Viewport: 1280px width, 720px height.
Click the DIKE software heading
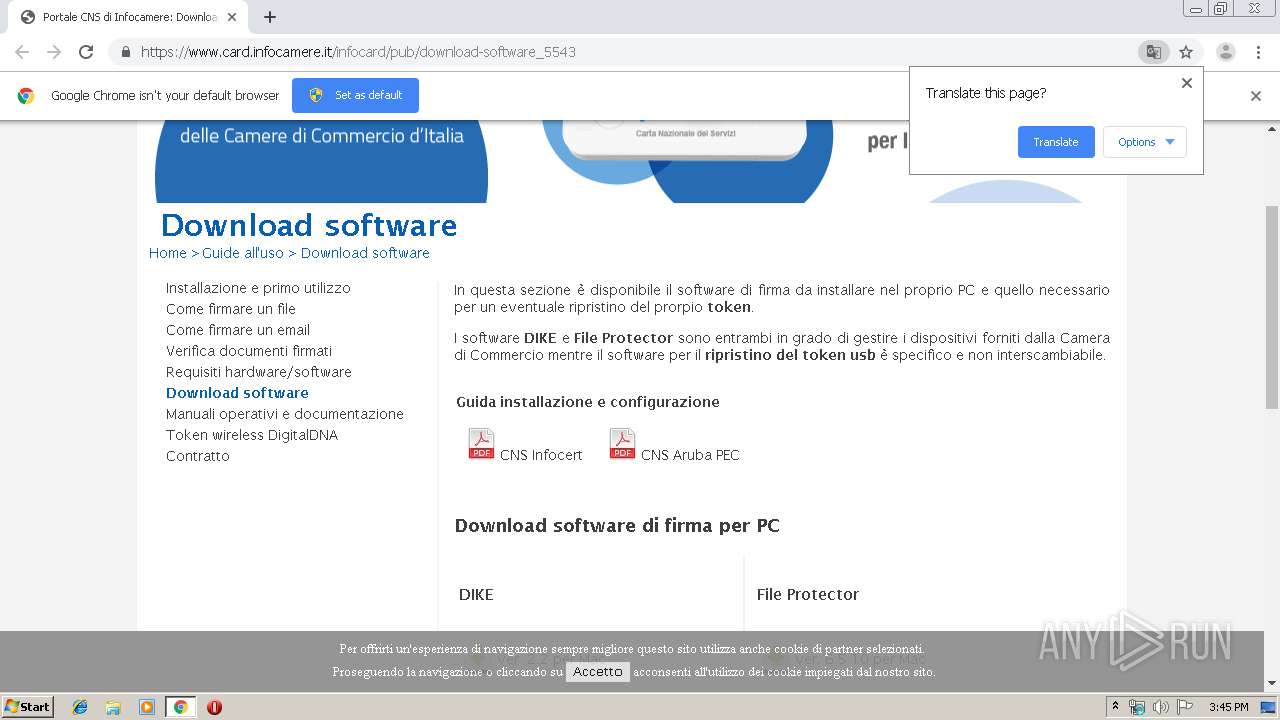[476, 594]
